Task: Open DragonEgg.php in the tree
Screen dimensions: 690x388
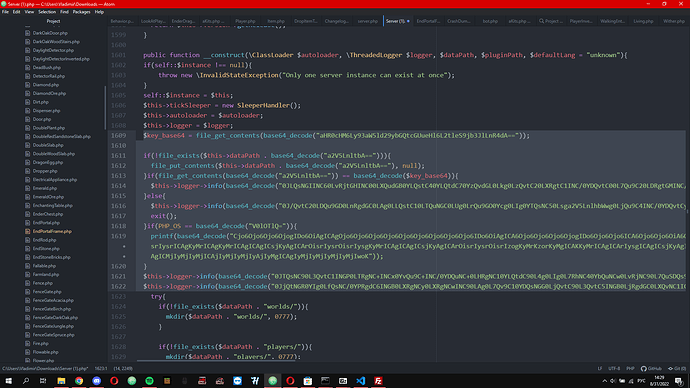Action: (48, 162)
